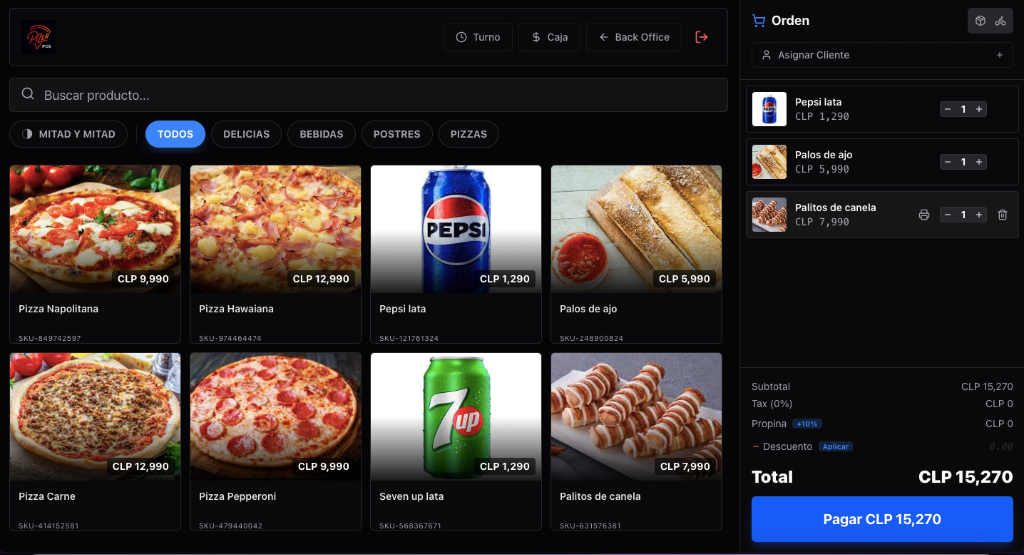The height and width of the screenshot is (555, 1024).
Task: Add Pizza Pepperoni to the order
Action: coord(276,442)
